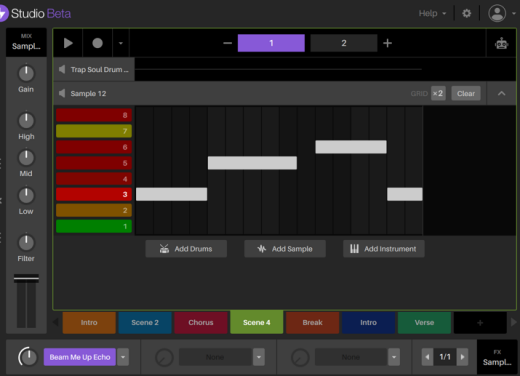The image size is (520, 376).
Task: Toggle the x2 grid button
Action: [438, 93]
